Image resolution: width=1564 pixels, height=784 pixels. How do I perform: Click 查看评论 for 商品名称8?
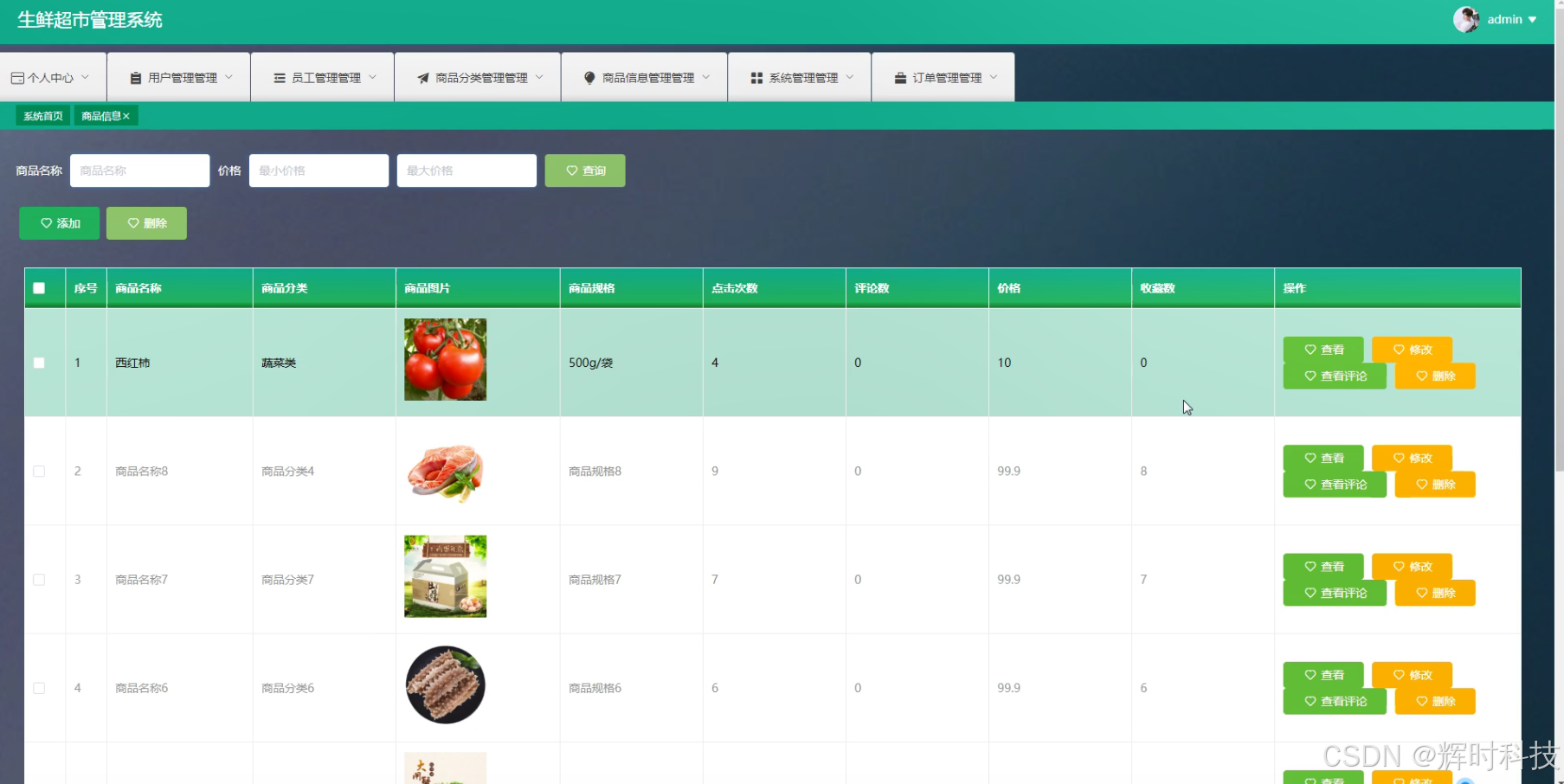(x=1335, y=485)
